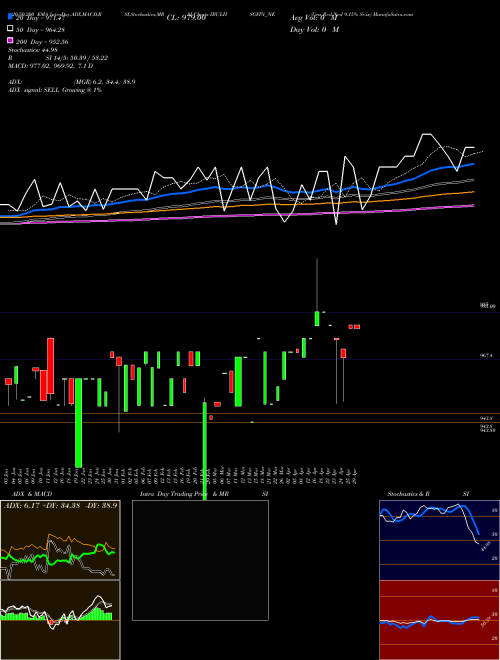Image resolution: width=500 pixels, height=660 pixels.
Task: Click the Day Vol label
Action: [314, 29]
